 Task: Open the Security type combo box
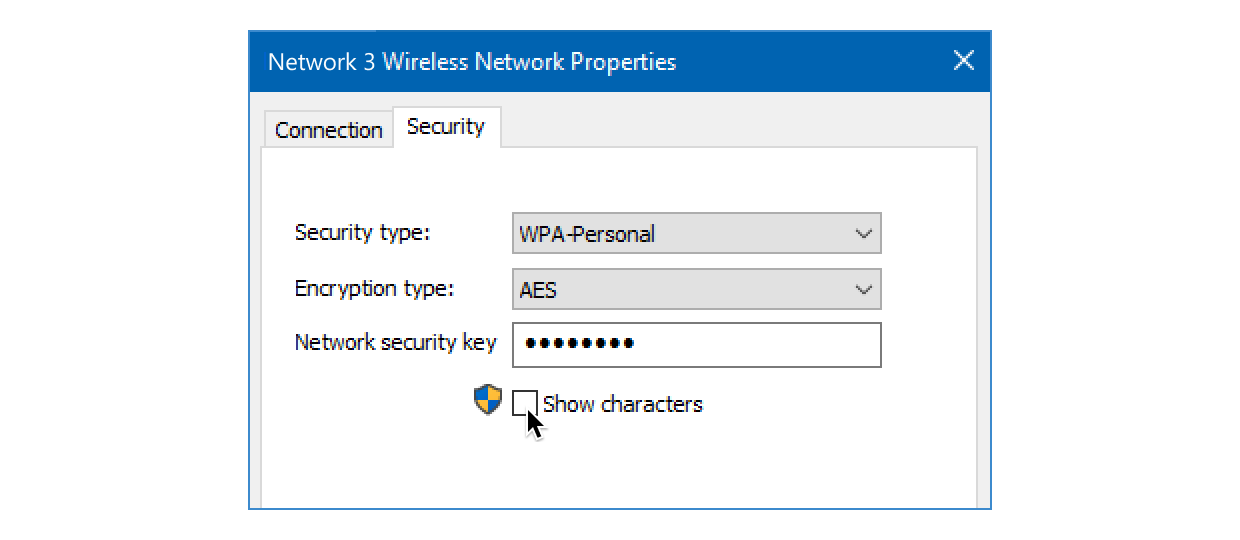[x=696, y=234]
